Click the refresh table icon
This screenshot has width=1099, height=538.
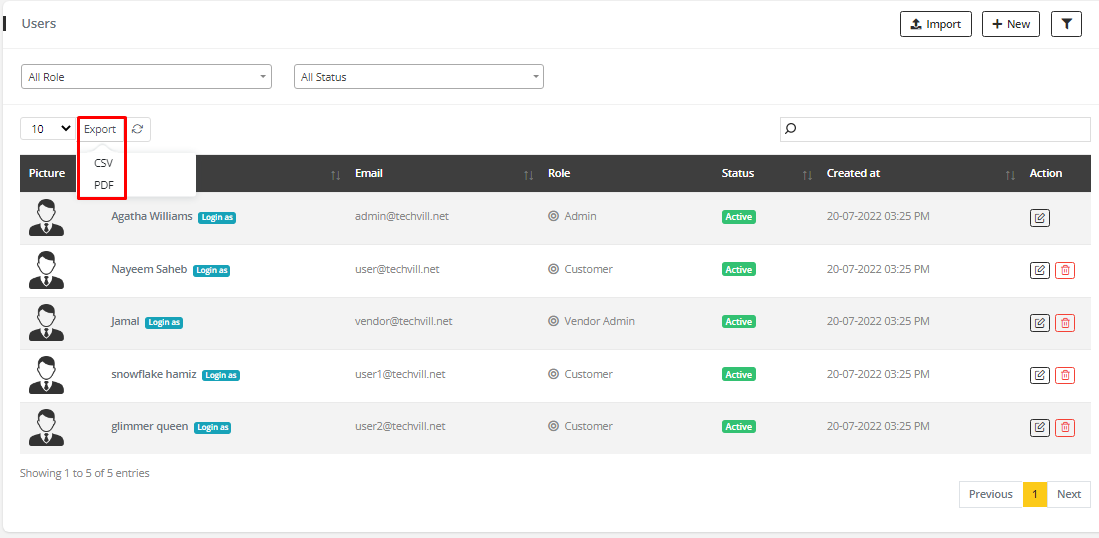(x=138, y=129)
